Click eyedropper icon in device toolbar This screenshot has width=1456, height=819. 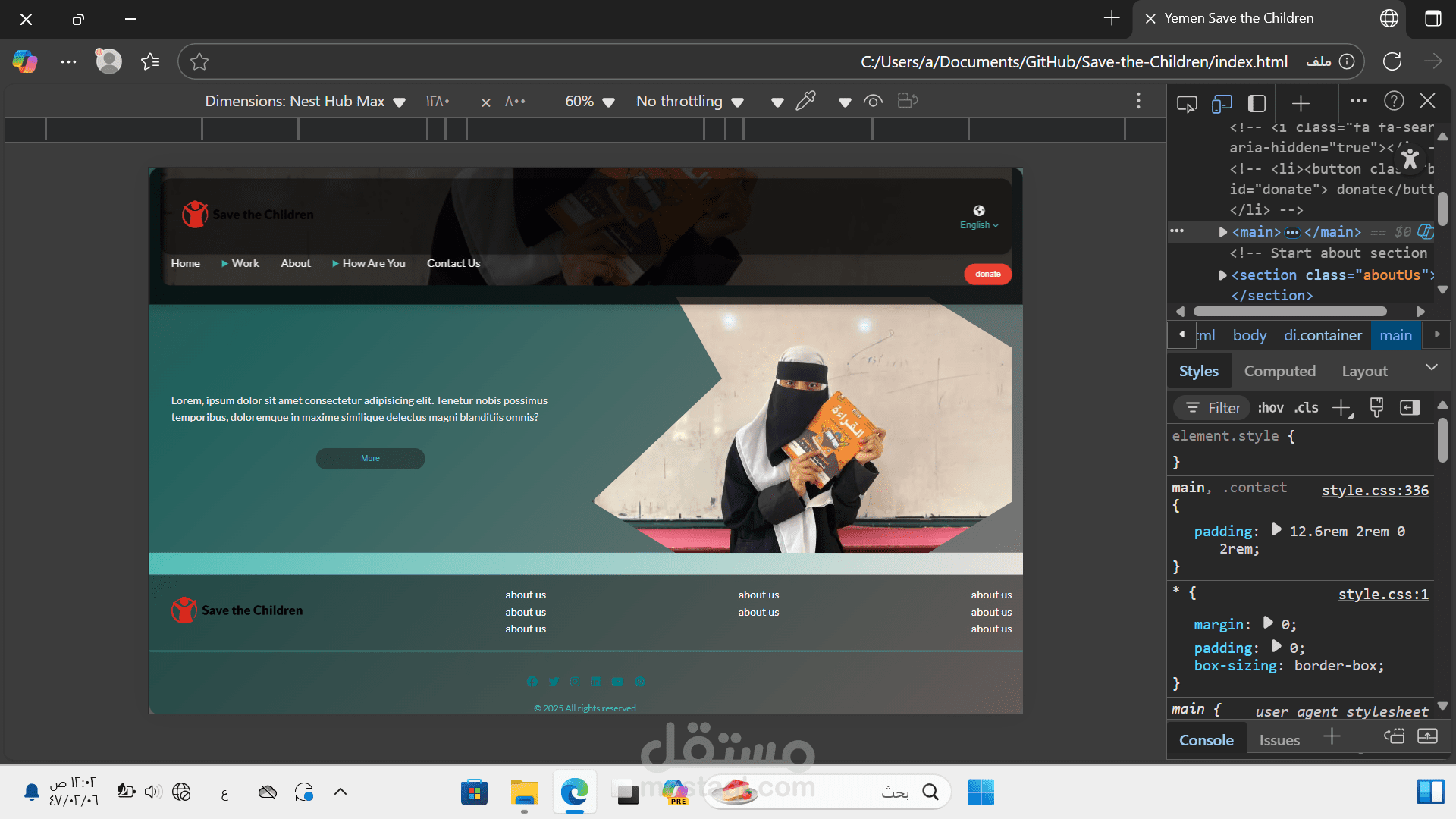click(x=805, y=101)
